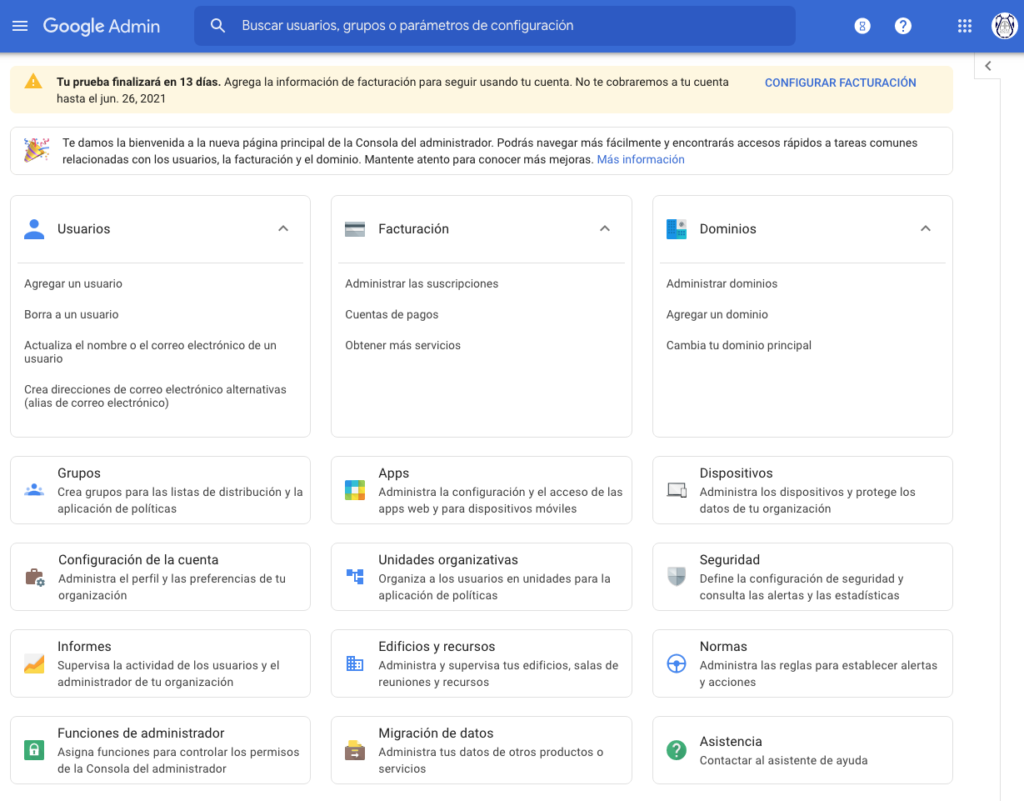Collapse the Dominios card

click(x=925, y=228)
